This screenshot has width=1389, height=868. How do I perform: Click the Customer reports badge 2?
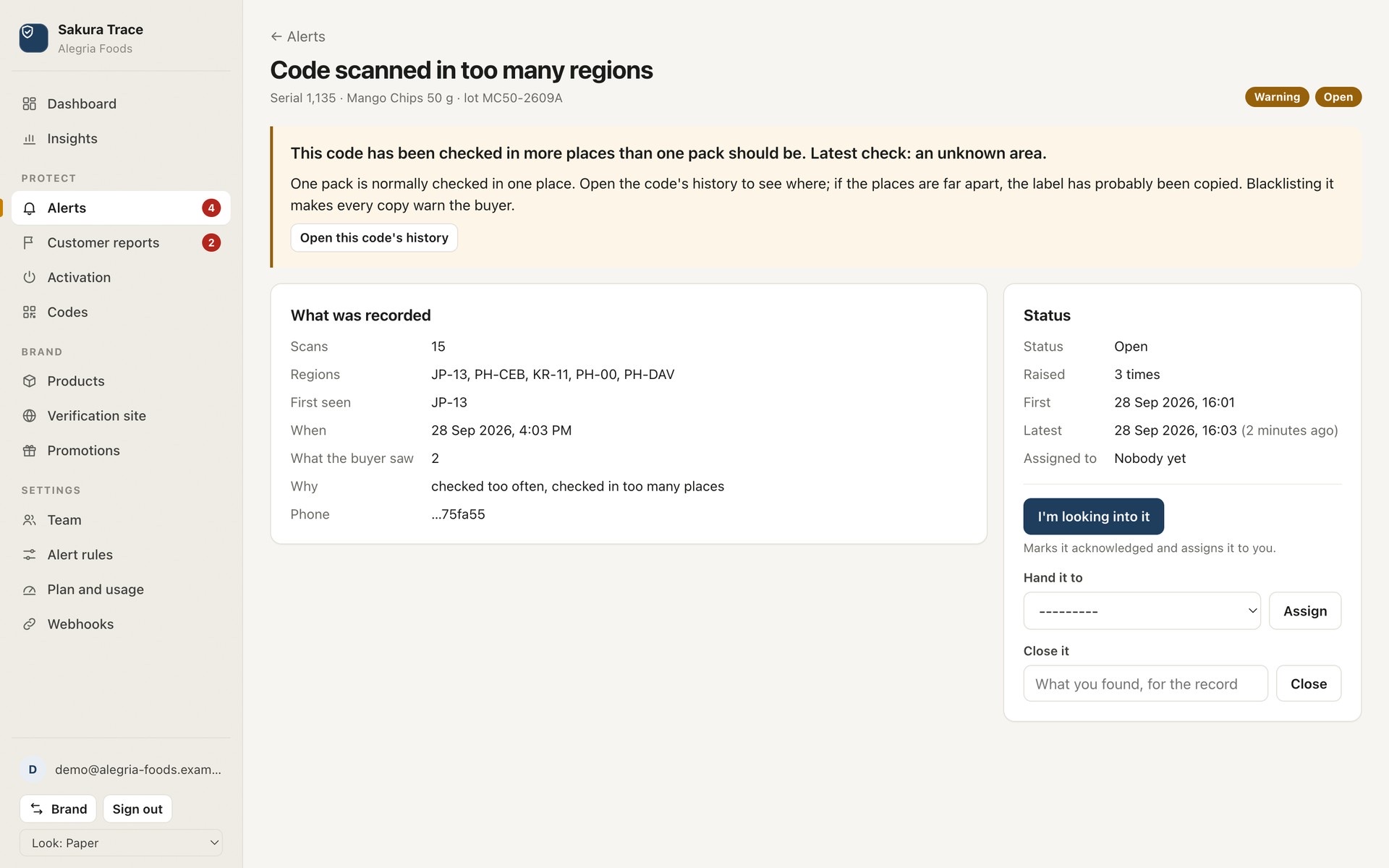[211, 242]
